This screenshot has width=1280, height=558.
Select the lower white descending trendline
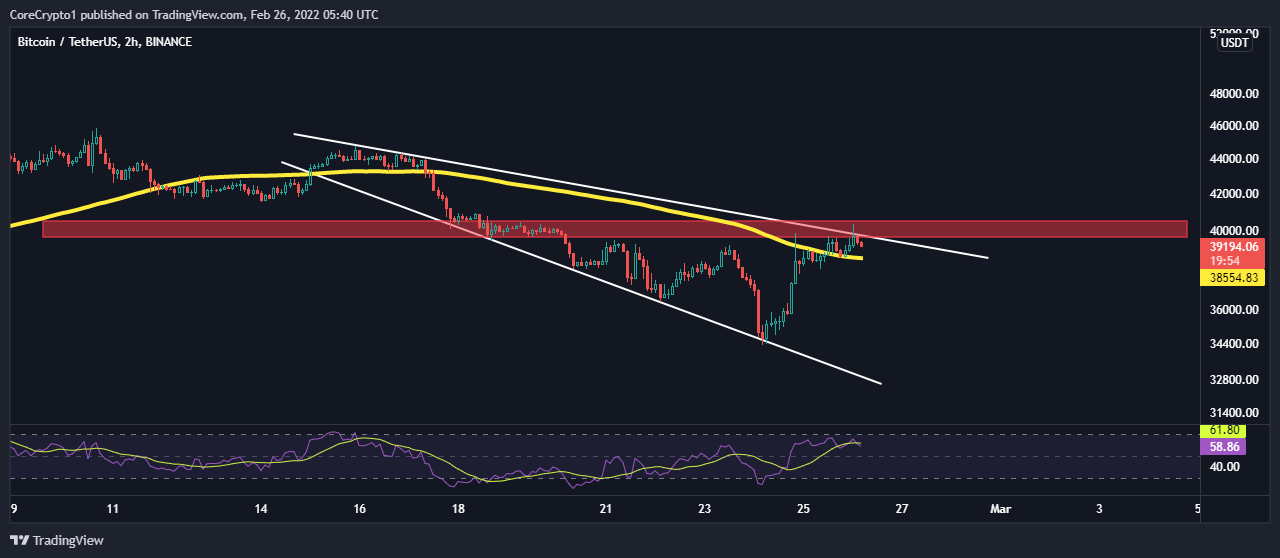coord(580,272)
